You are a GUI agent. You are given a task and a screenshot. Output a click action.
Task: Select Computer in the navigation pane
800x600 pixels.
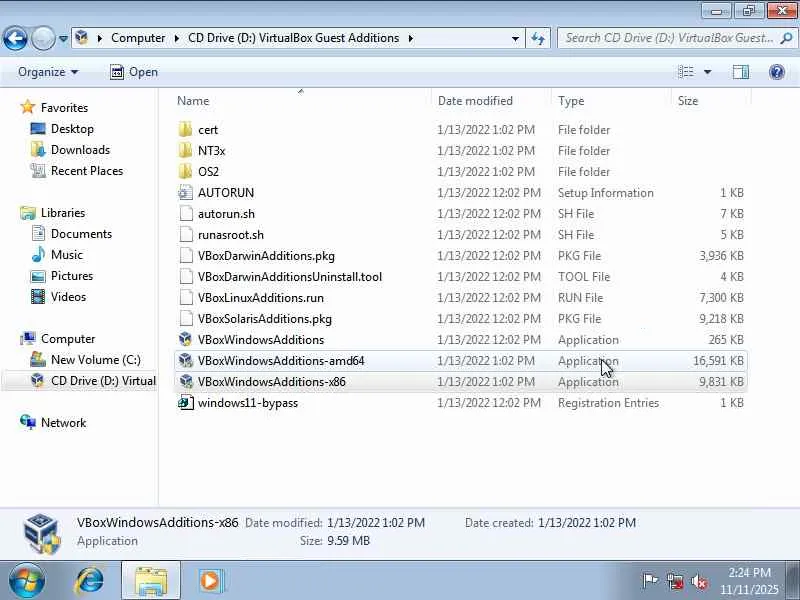68,338
